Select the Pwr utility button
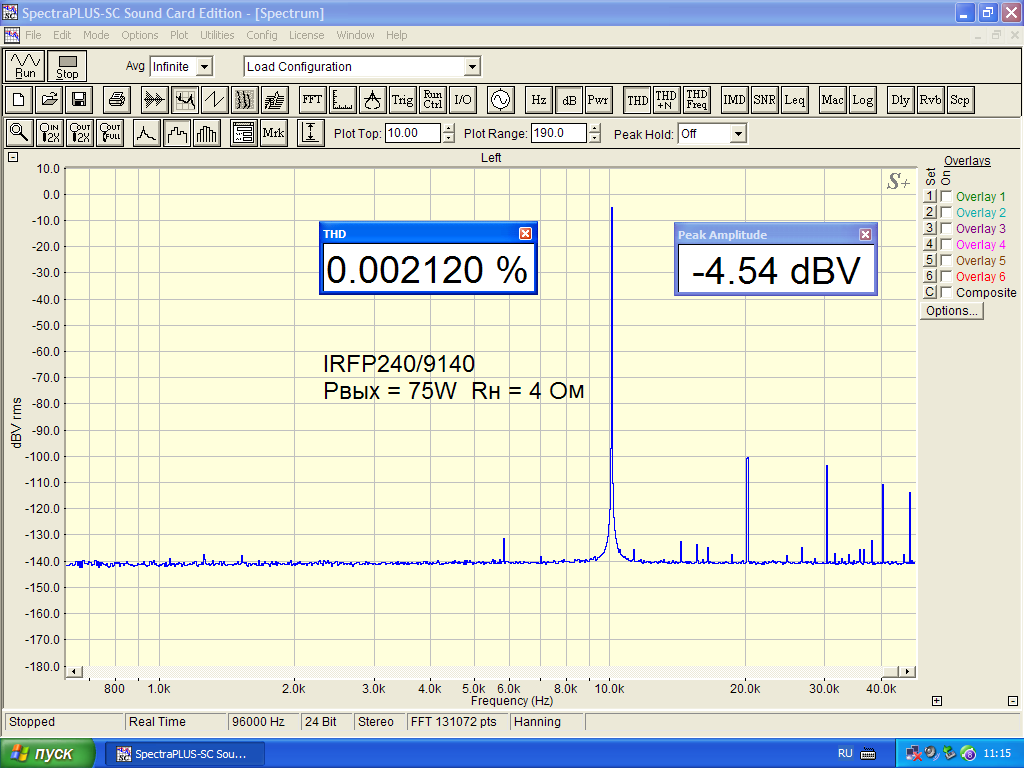The height and width of the screenshot is (768, 1024). point(598,99)
